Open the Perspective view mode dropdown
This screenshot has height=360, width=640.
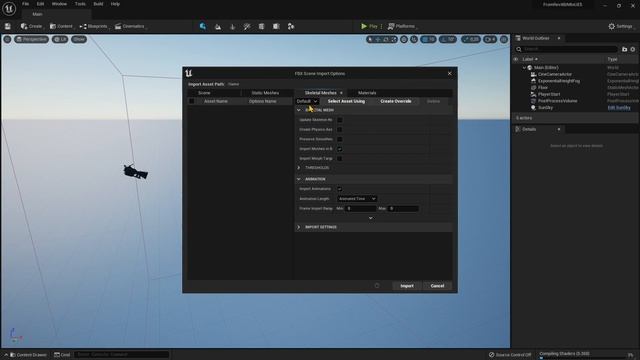31,39
